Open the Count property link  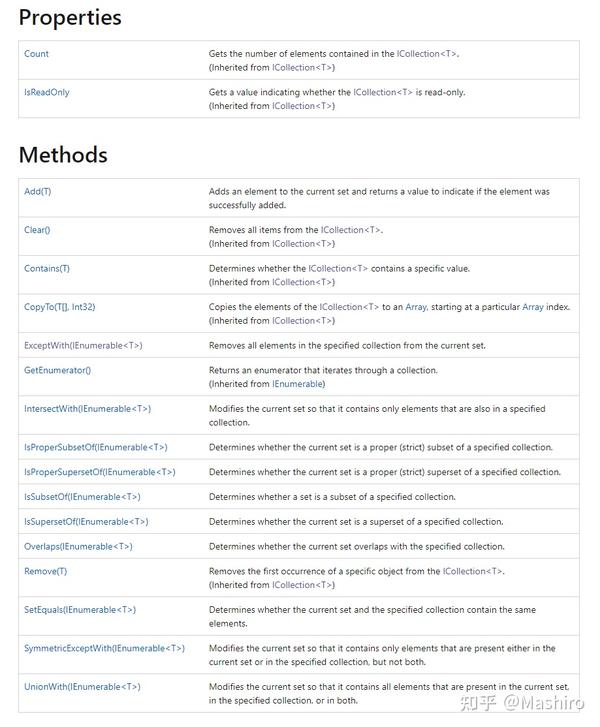pos(36,54)
